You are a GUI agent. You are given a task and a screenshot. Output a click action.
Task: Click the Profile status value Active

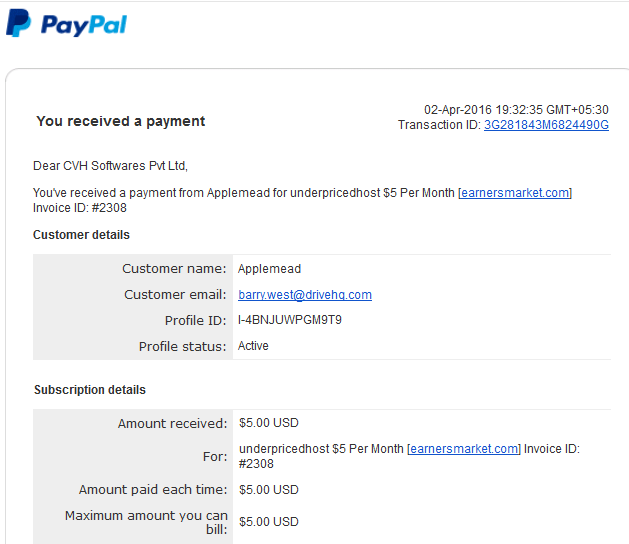[x=253, y=346]
